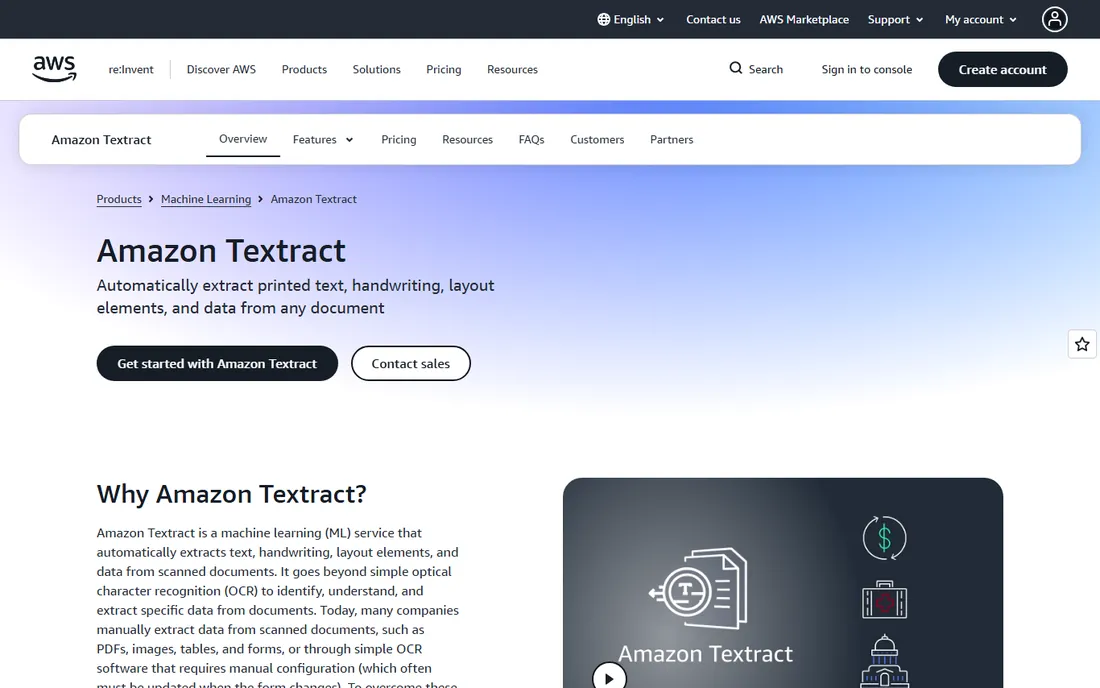Select the Partners tab

(x=671, y=140)
